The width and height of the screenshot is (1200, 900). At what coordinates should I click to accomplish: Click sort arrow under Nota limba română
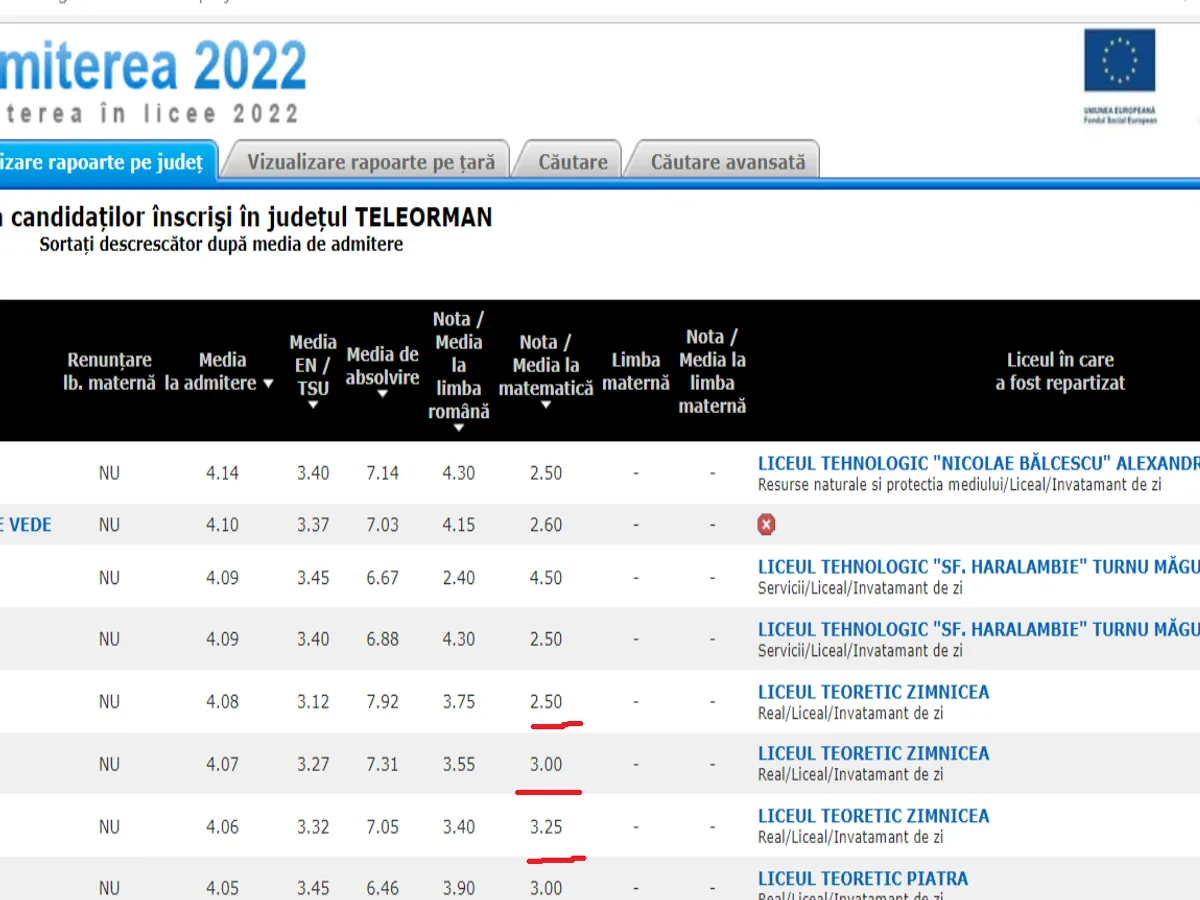pyautogui.click(x=459, y=428)
